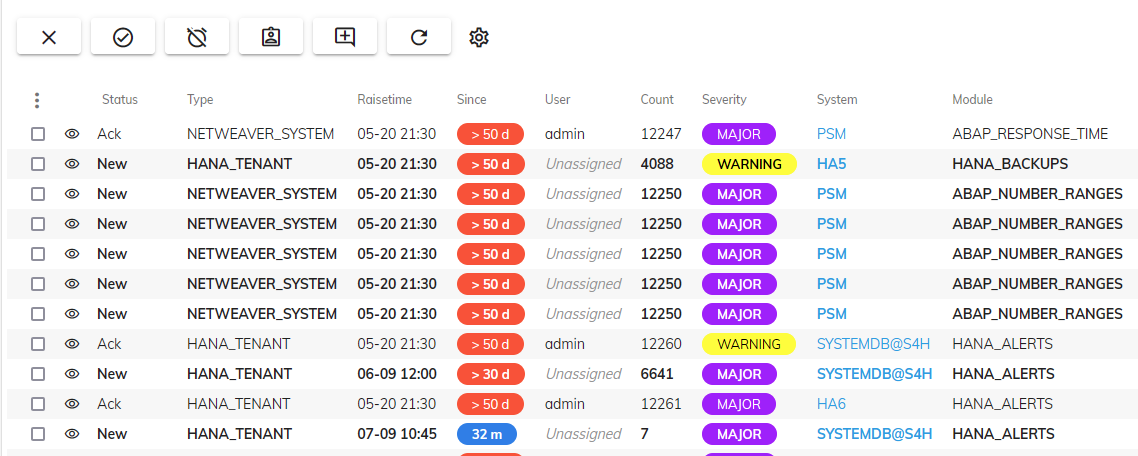Open the three-dot column options menu
Screen dimensions: 1138x456
(37, 100)
